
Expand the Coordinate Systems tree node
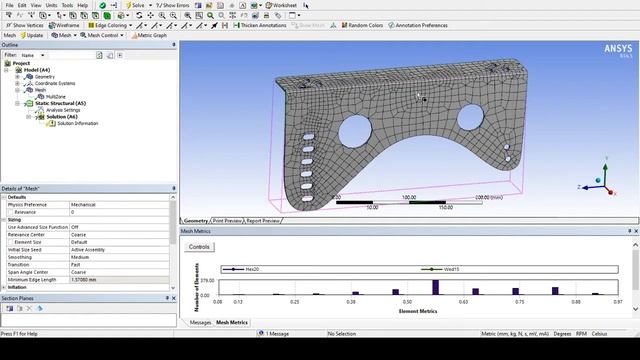(x=18, y=83)
